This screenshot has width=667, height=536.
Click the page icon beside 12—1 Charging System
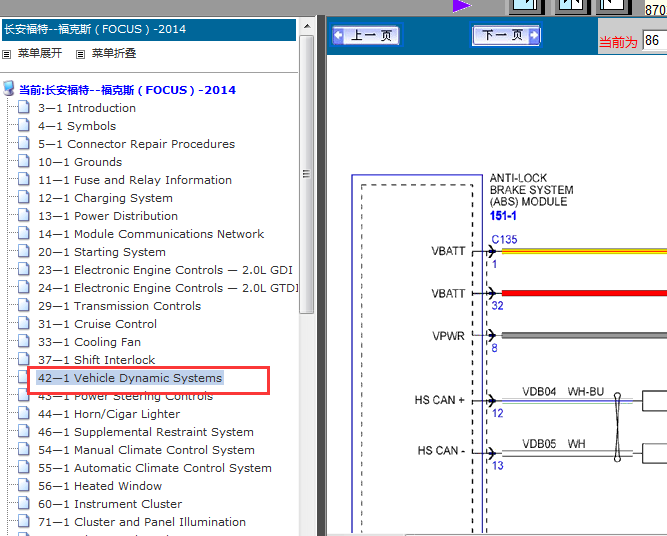point(24,197)
